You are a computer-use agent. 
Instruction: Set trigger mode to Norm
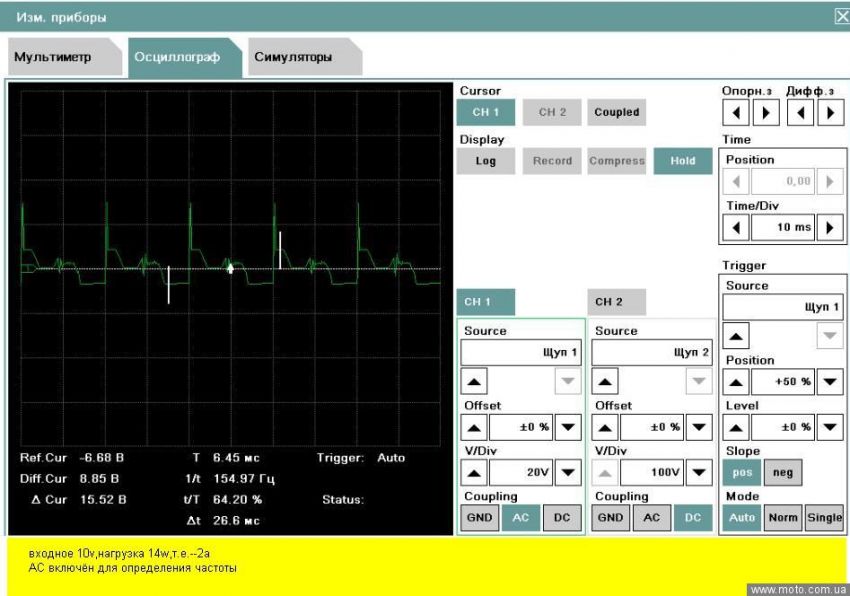(x=783, y=518)
